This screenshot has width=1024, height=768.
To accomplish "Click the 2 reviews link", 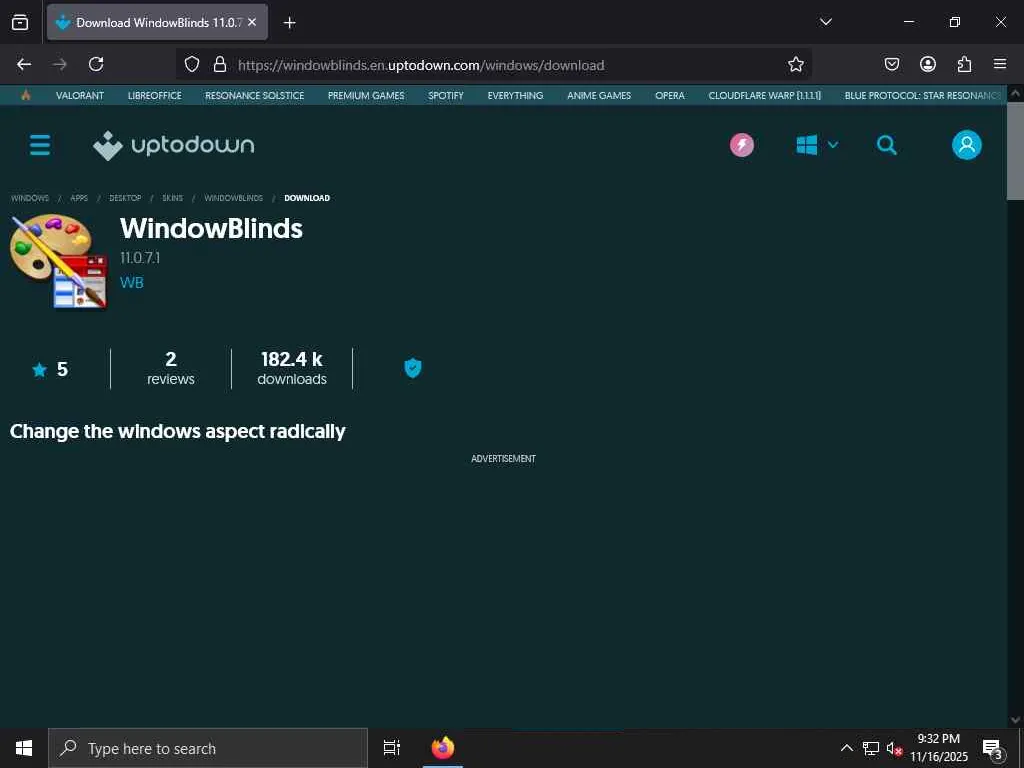I will (170, 368).
